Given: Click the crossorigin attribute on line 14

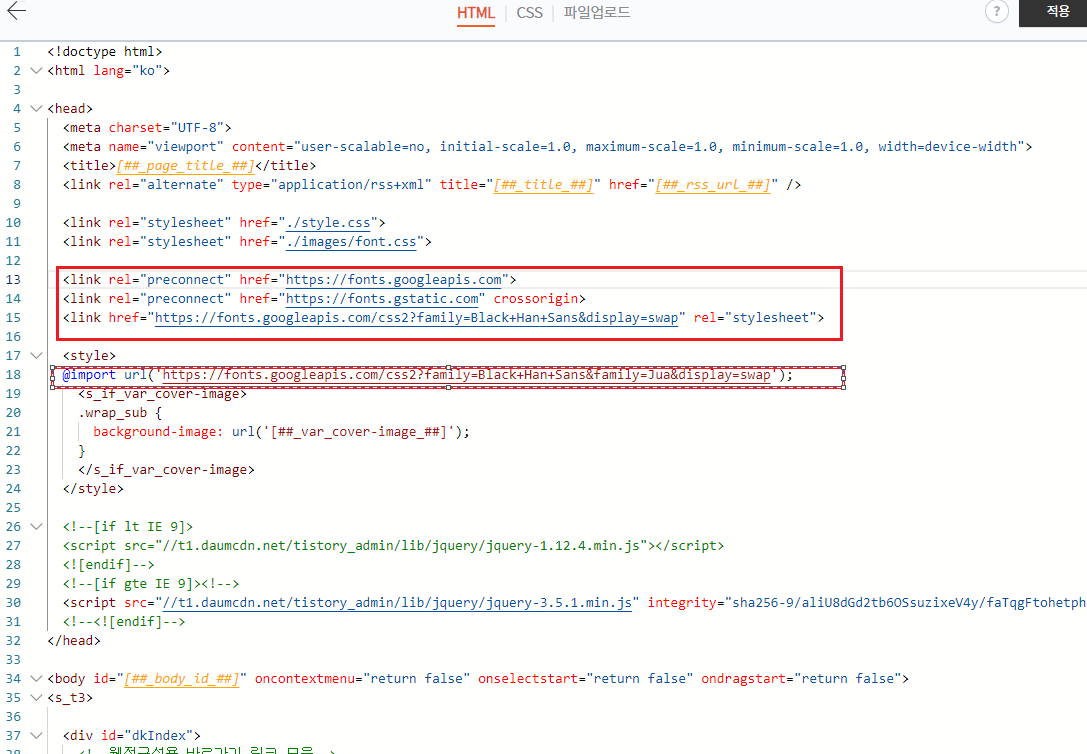Looking at the screenshot, I should tap(536, 299).
